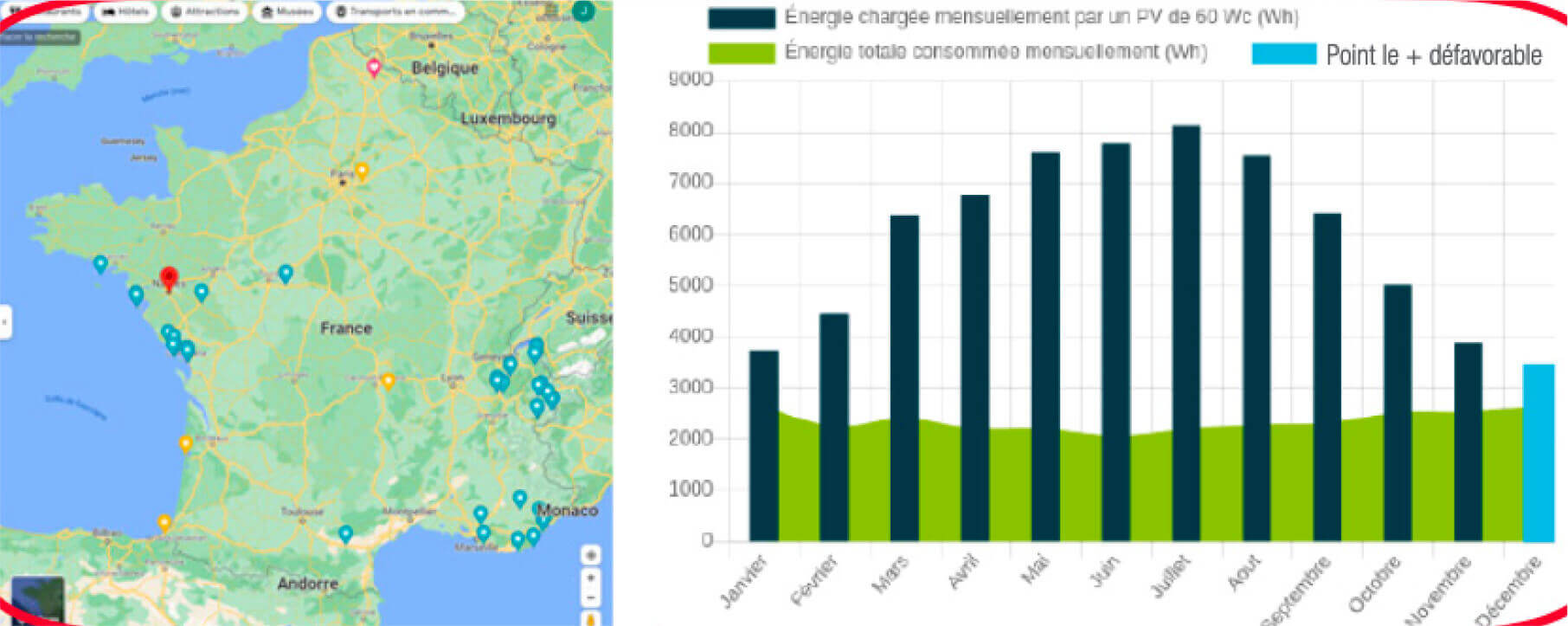This screenshot has height=626, width=1568.
Task: Toggle the dark navy PV energy legend
Action: point(741,18)
